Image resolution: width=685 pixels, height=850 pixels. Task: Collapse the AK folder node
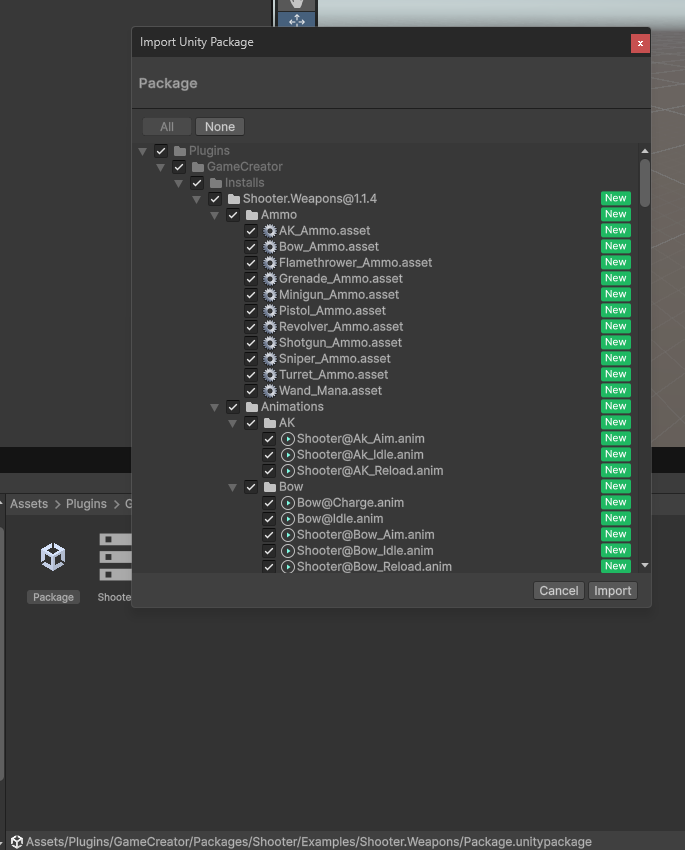(x=232, y=423)
